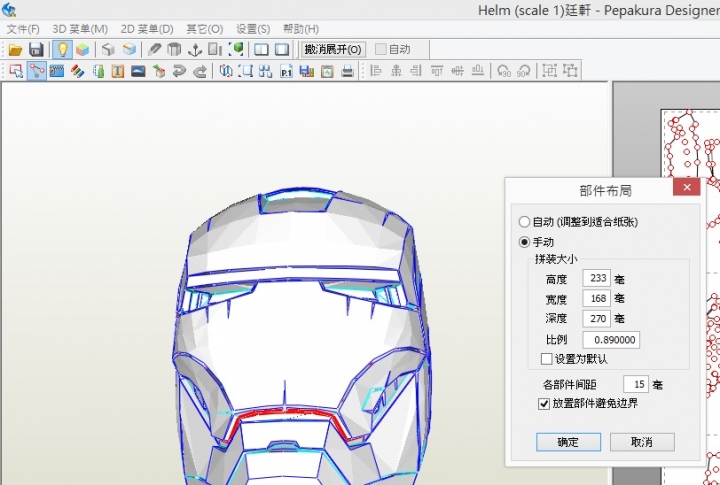Check the 设置为默认 checkbox

546,359
